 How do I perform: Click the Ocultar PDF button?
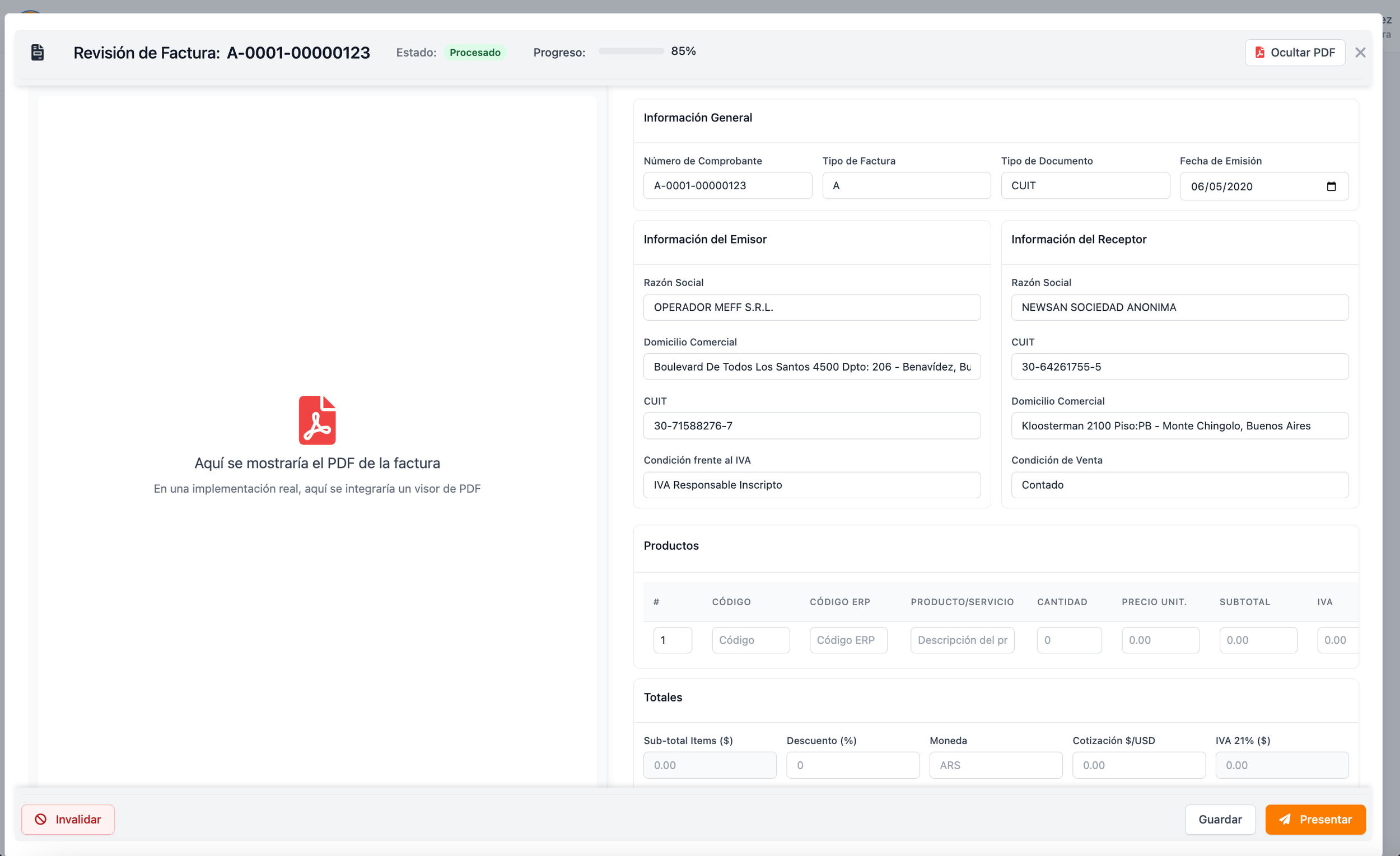coord(1294,52)
